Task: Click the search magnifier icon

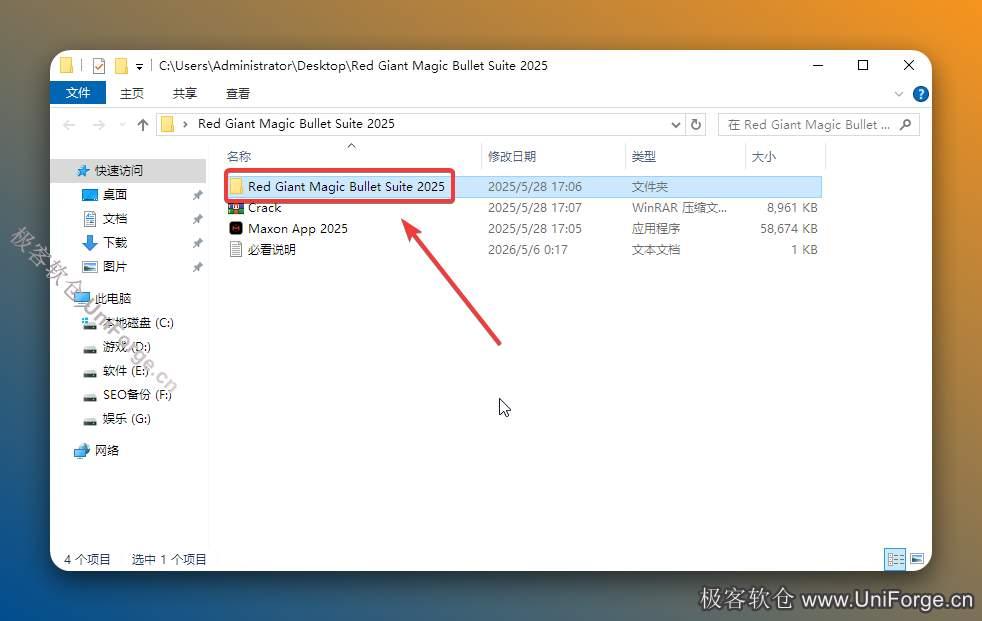Action: tap(905, 125)
